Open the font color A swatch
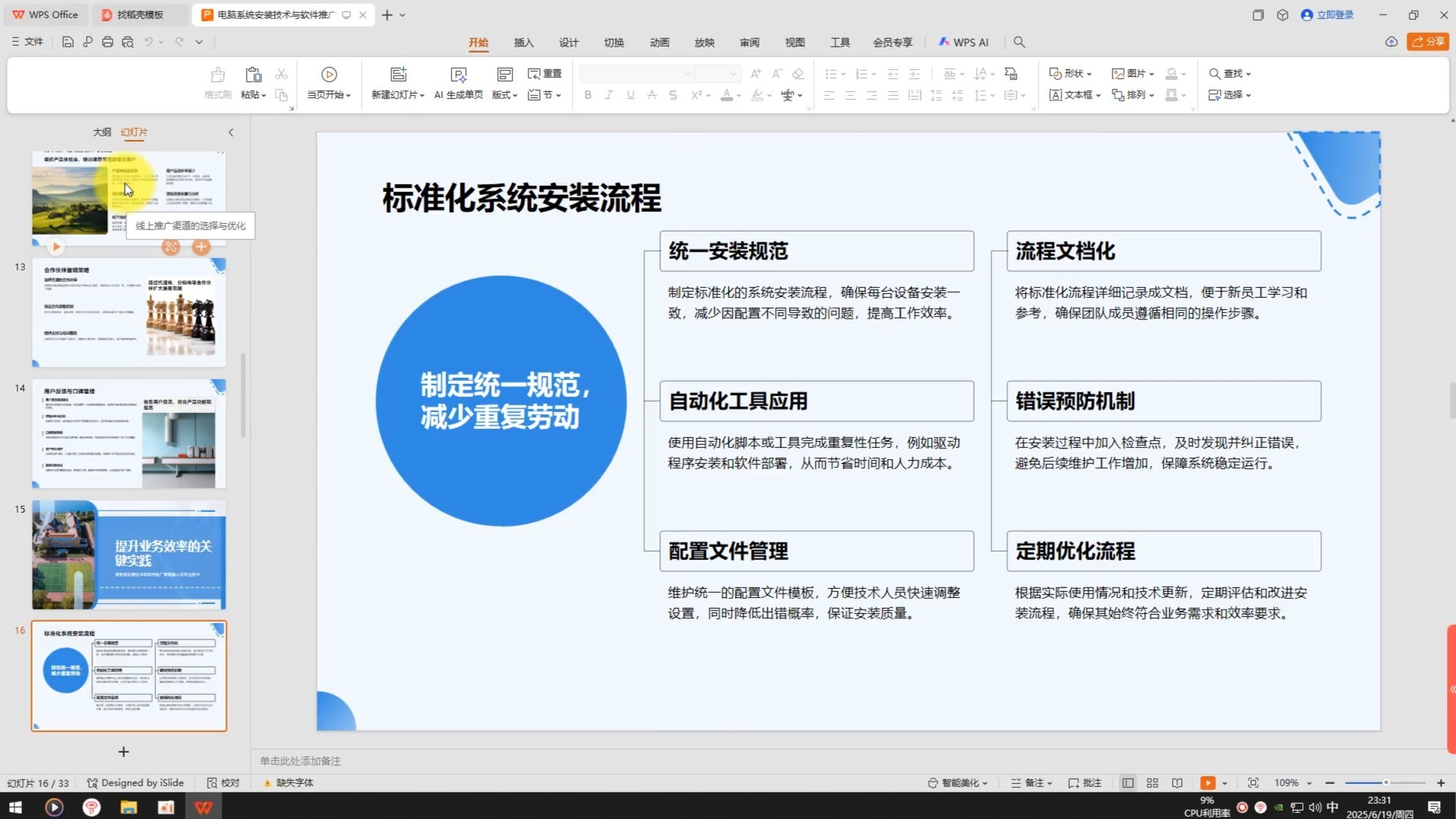 coord(727,95)
